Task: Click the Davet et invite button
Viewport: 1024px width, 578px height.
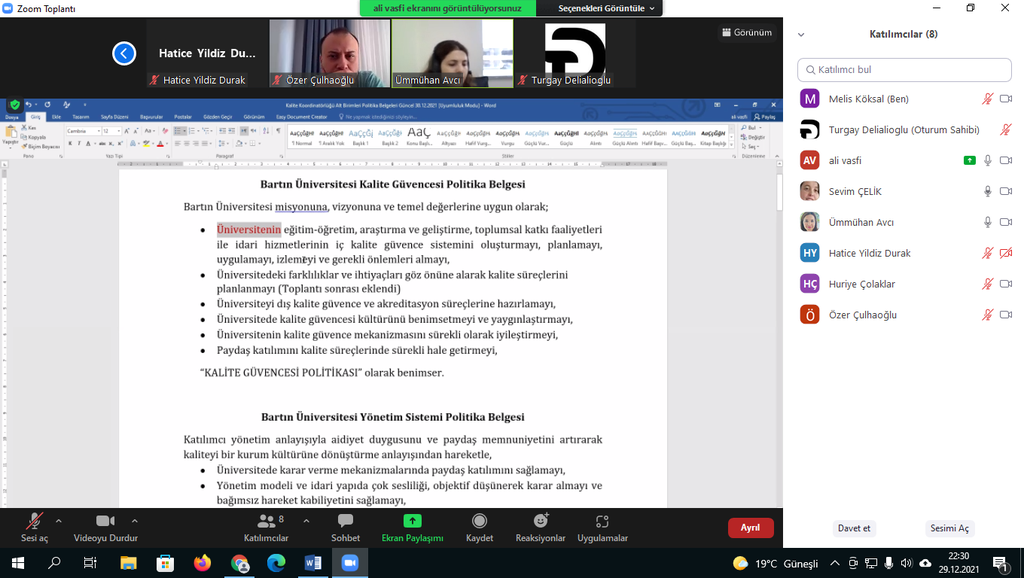Action: pyautogui.click(x=854, y=528)
